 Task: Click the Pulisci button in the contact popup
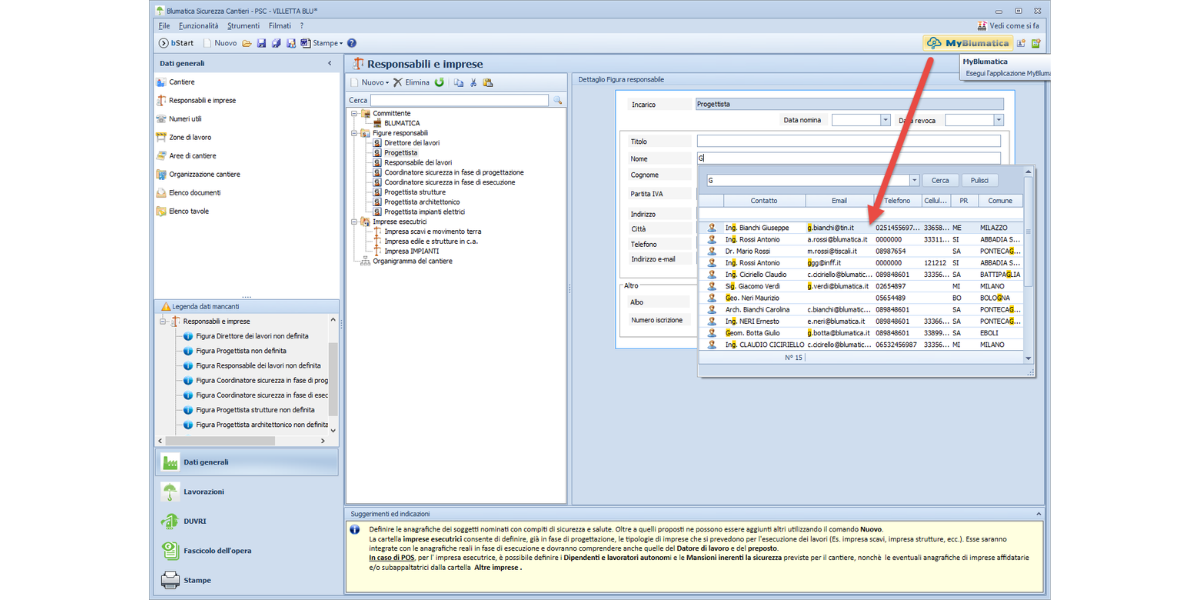979,181
